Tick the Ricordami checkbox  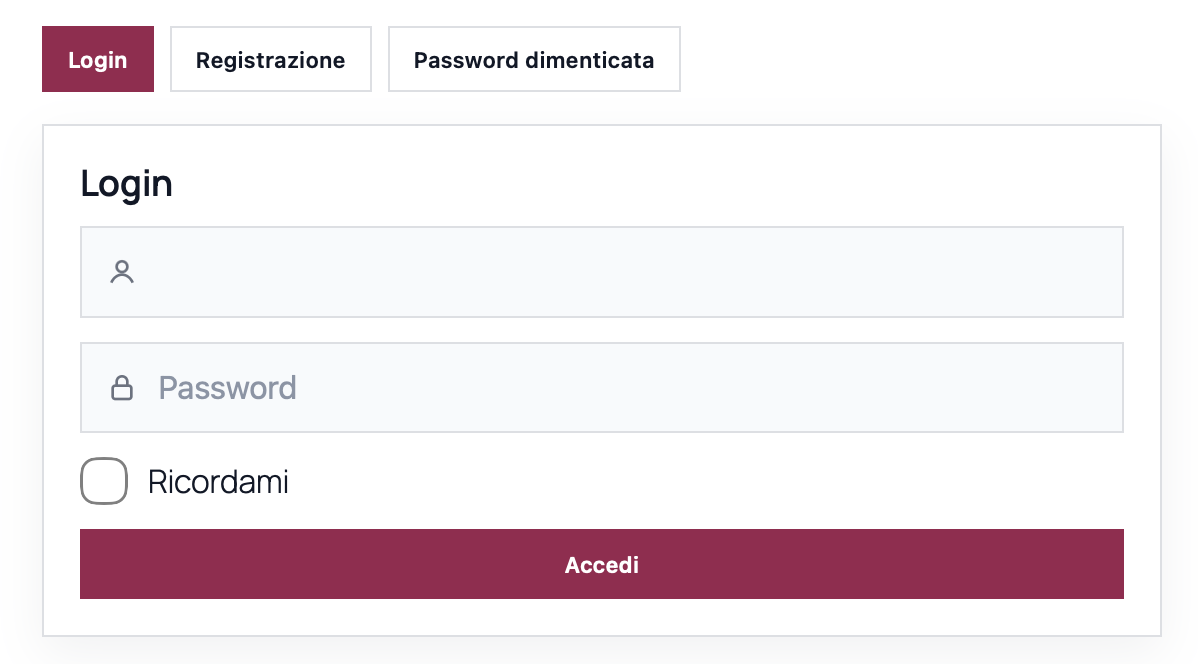click(x=104, y=481)
